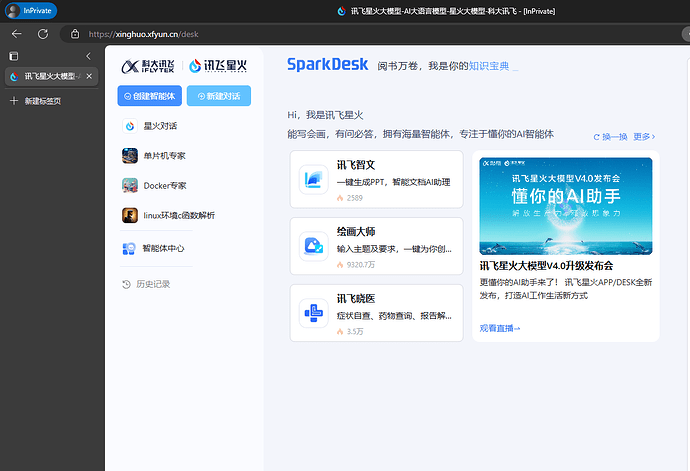Click the Docker专家 avatar icon
Viewport: 690px width, 471px height.
pyautogui.click(x=130, y=185)
